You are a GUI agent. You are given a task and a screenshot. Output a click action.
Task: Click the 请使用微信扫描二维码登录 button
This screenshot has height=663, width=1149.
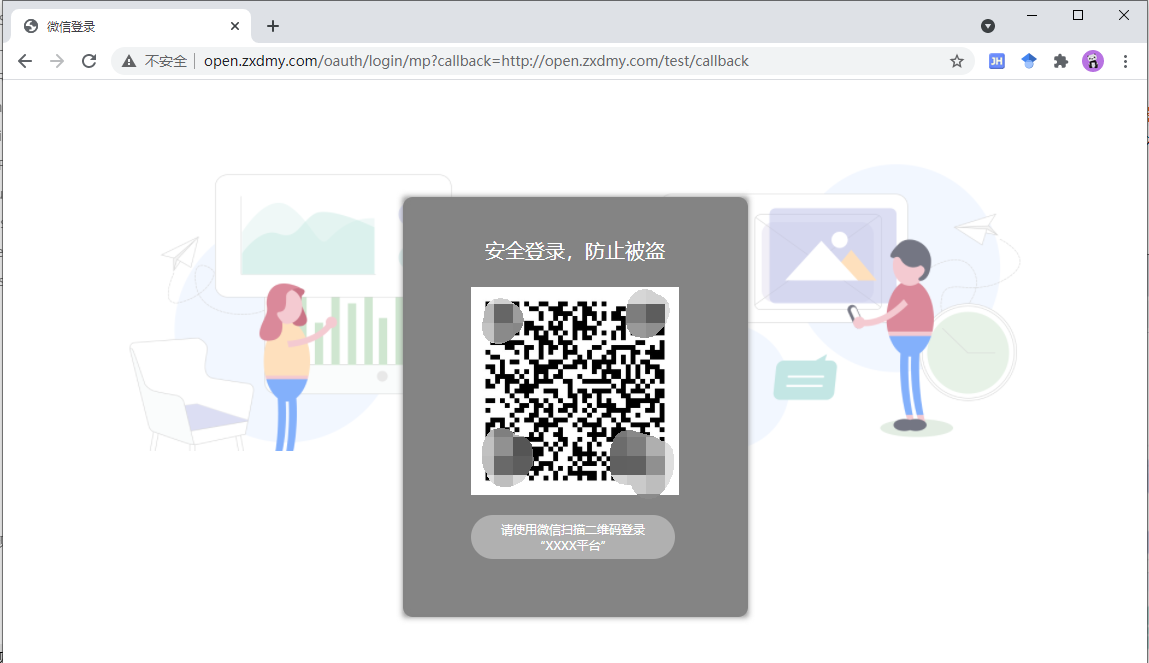coord(573,537)
